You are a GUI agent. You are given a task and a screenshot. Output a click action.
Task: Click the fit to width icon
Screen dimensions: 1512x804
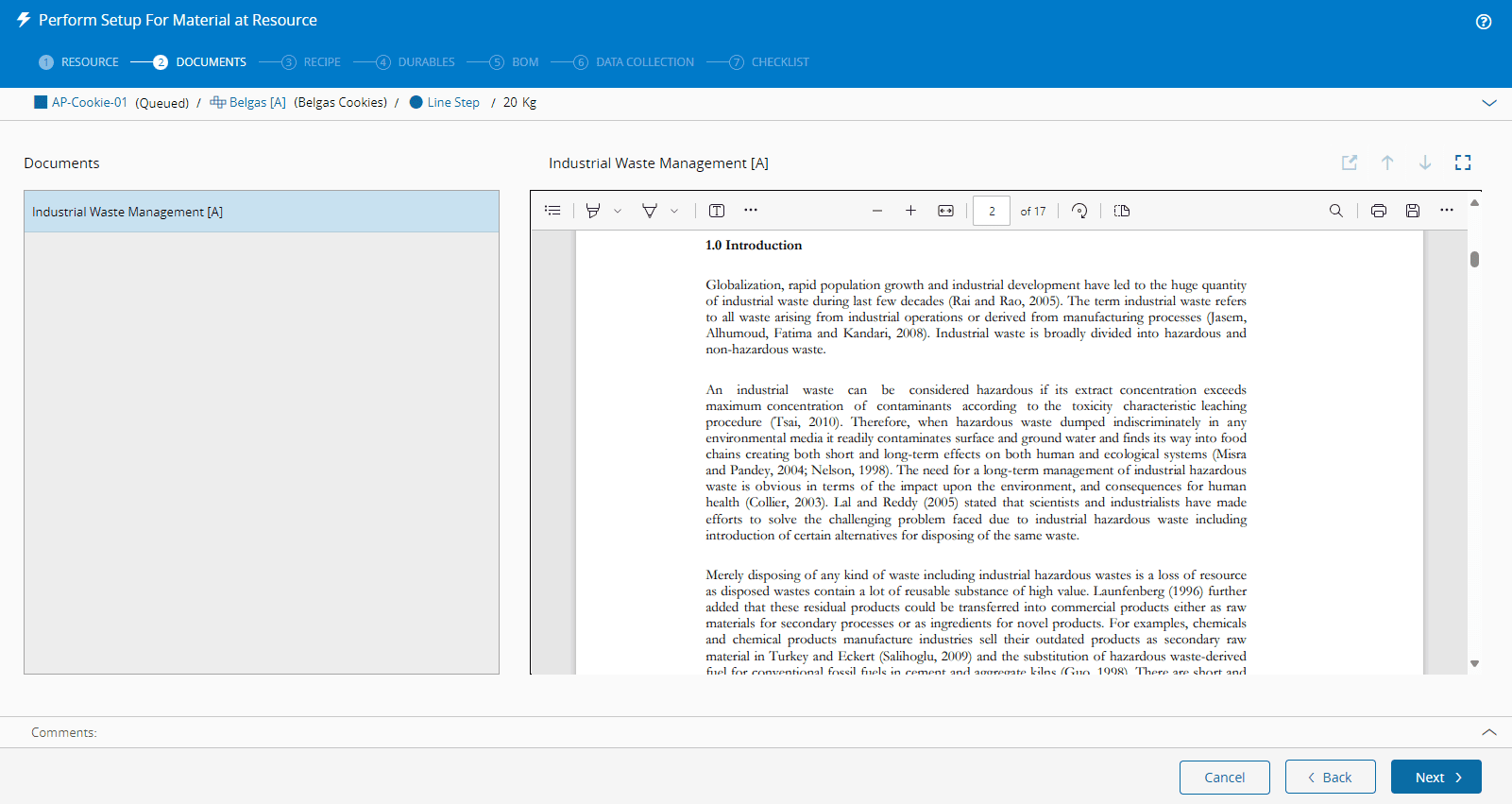tap(945, 211)
